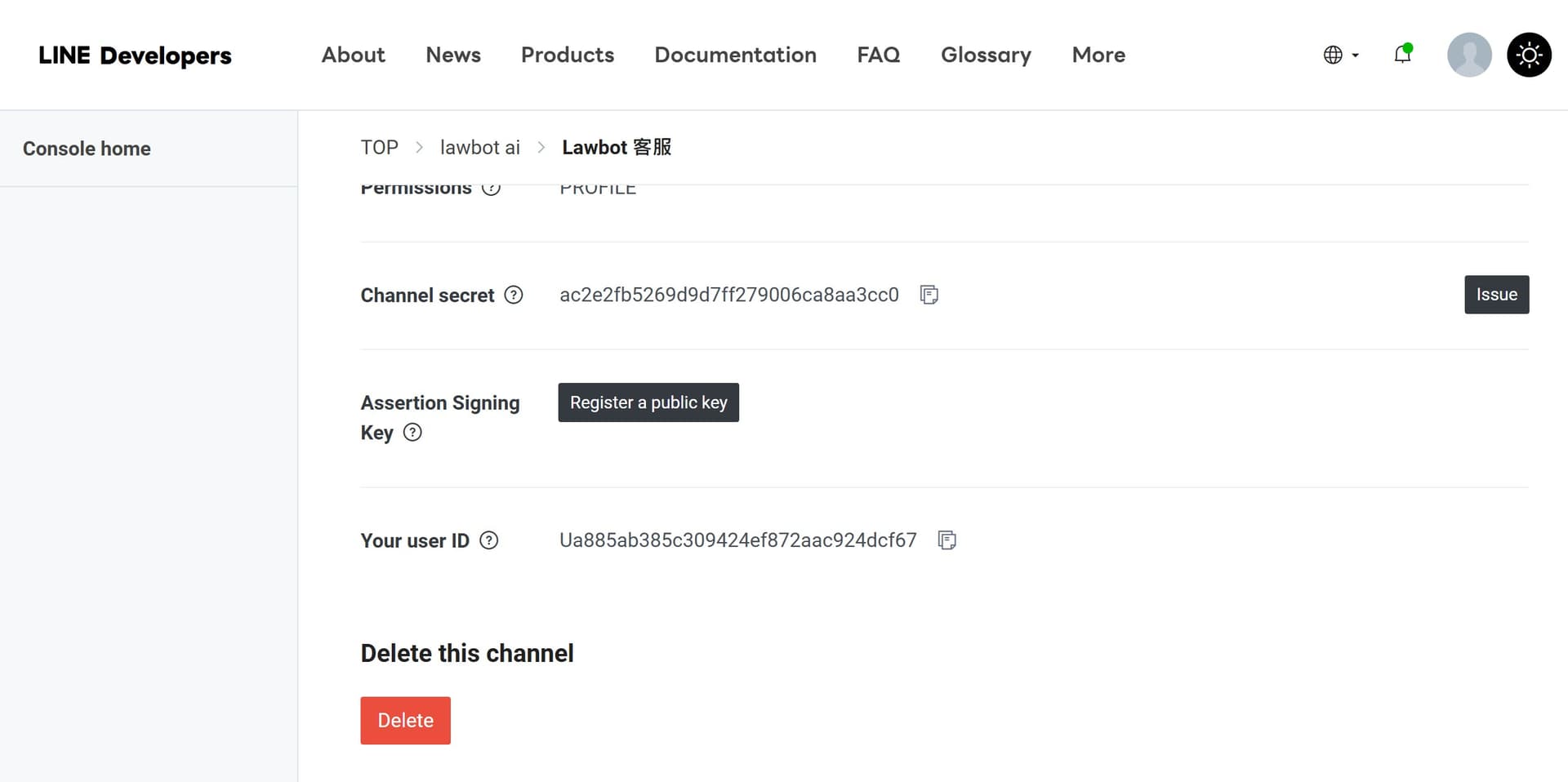1568x782 pixels.
Task: Copy Your user ID value
Action: (x=947, y=540)
